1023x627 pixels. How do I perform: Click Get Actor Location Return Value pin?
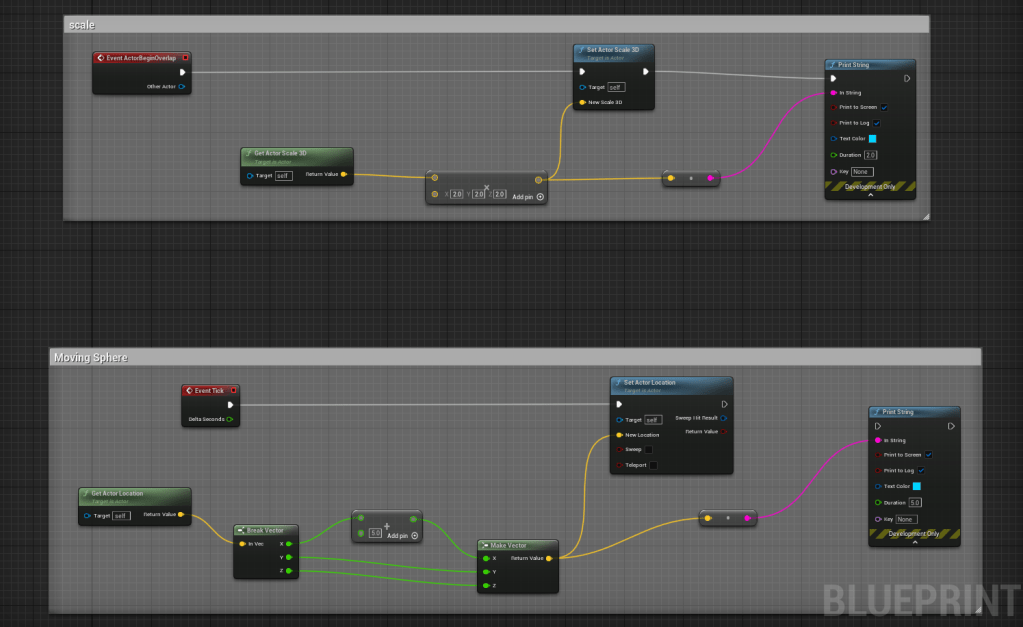point(180,515)
